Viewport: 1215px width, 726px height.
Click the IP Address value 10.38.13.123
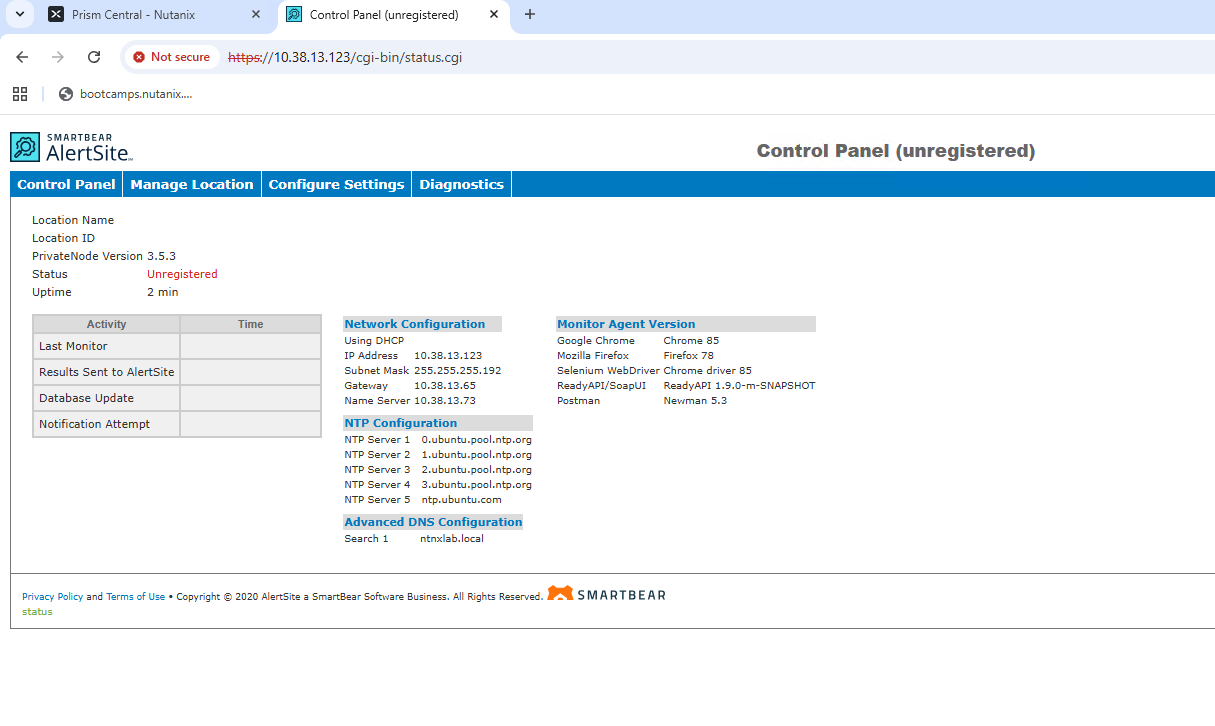pyautogui.click(x=448, y=356)
